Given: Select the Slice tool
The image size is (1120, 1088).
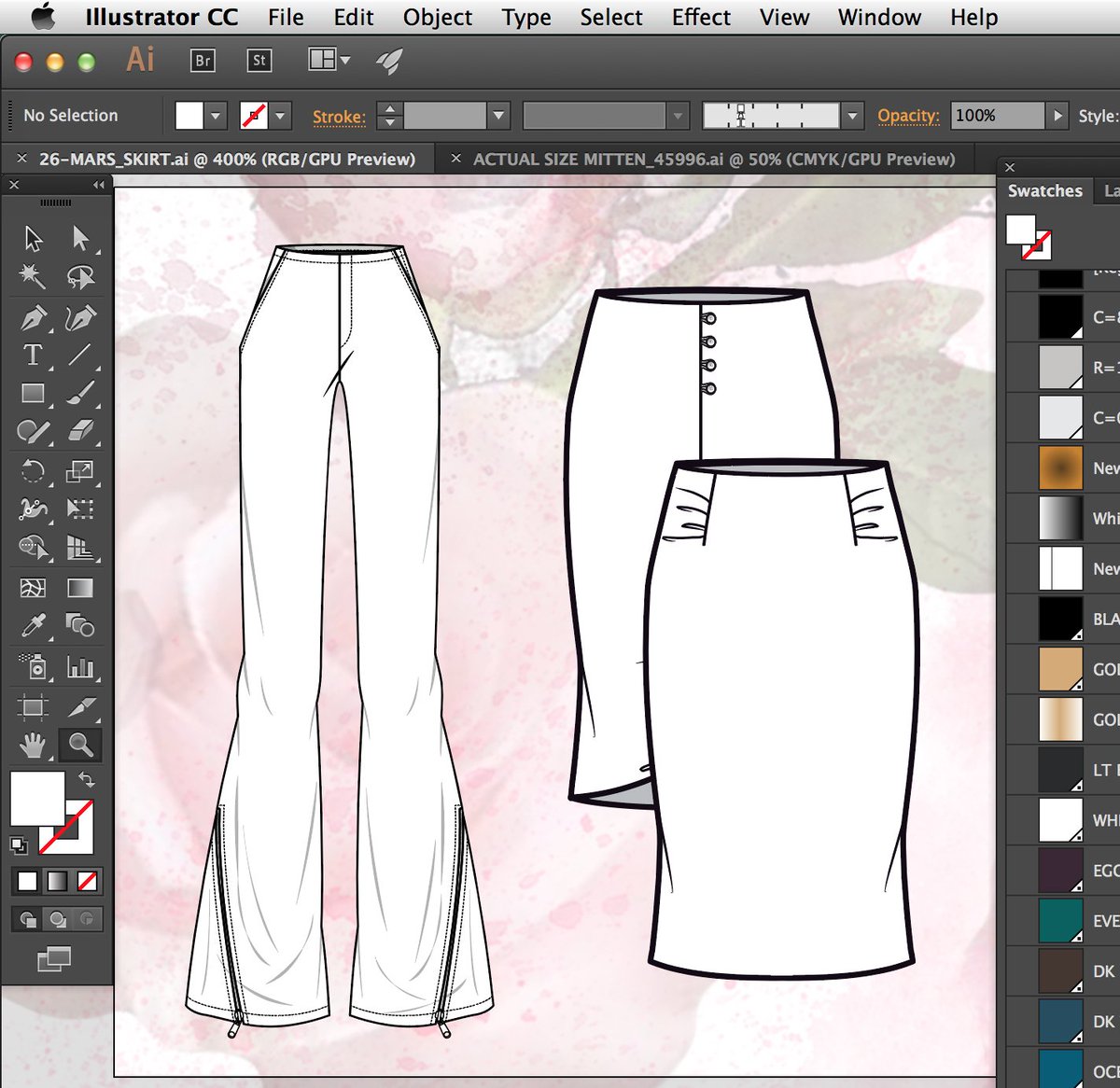Looking at the screenshot, I should 81,706.
